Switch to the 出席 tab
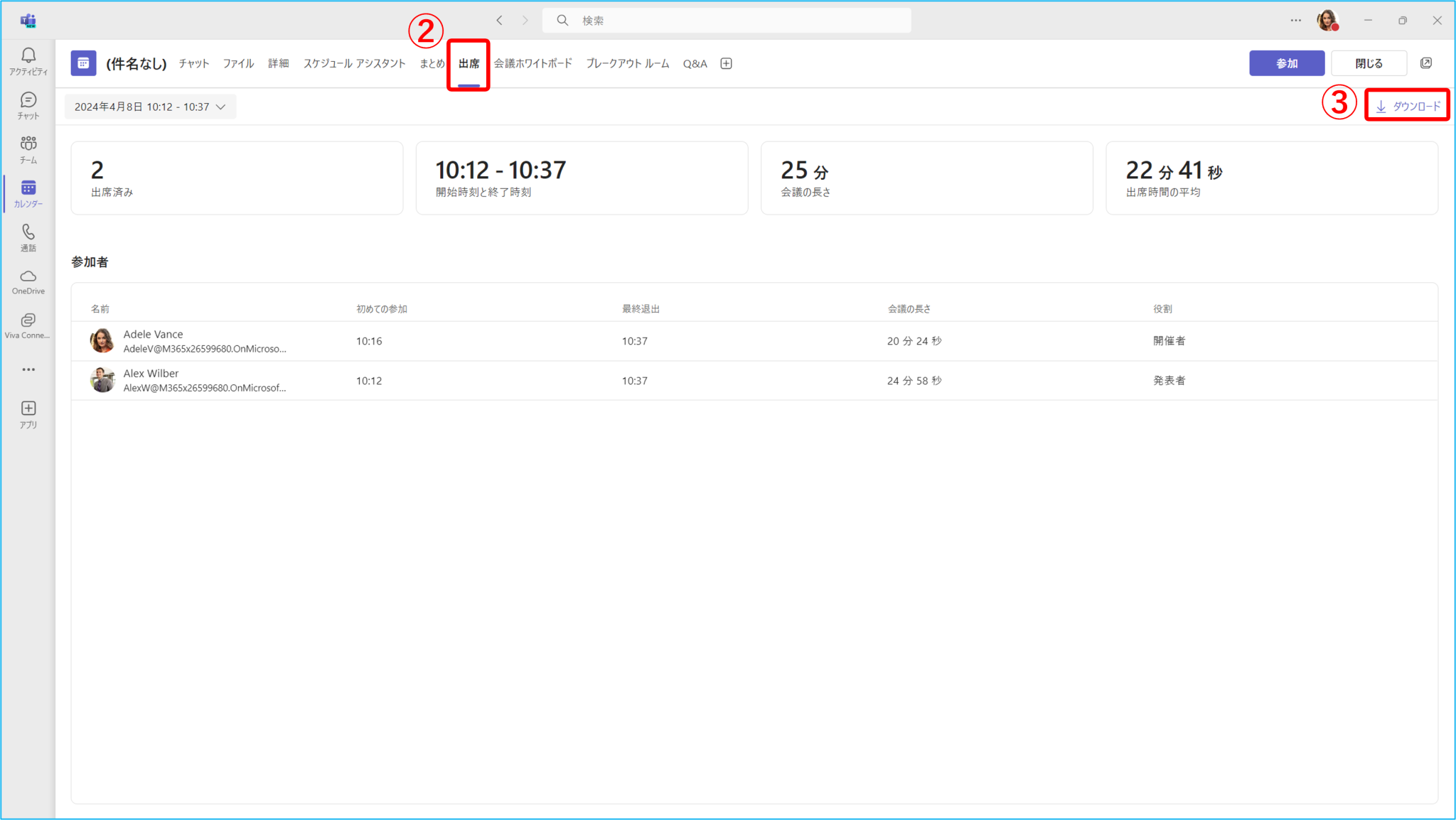 469,63
